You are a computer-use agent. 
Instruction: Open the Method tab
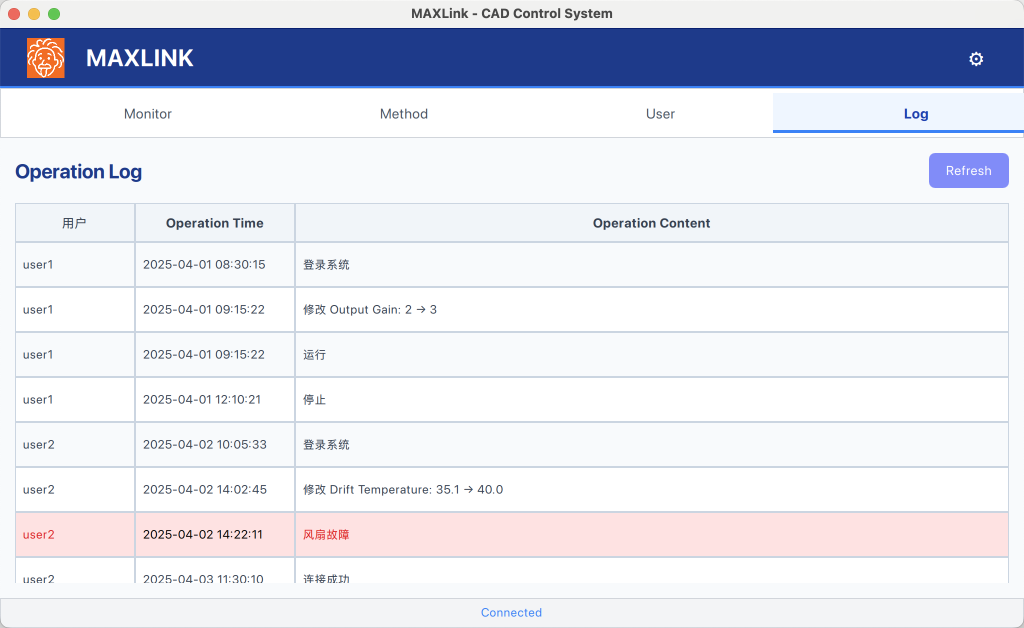point(404,114)
